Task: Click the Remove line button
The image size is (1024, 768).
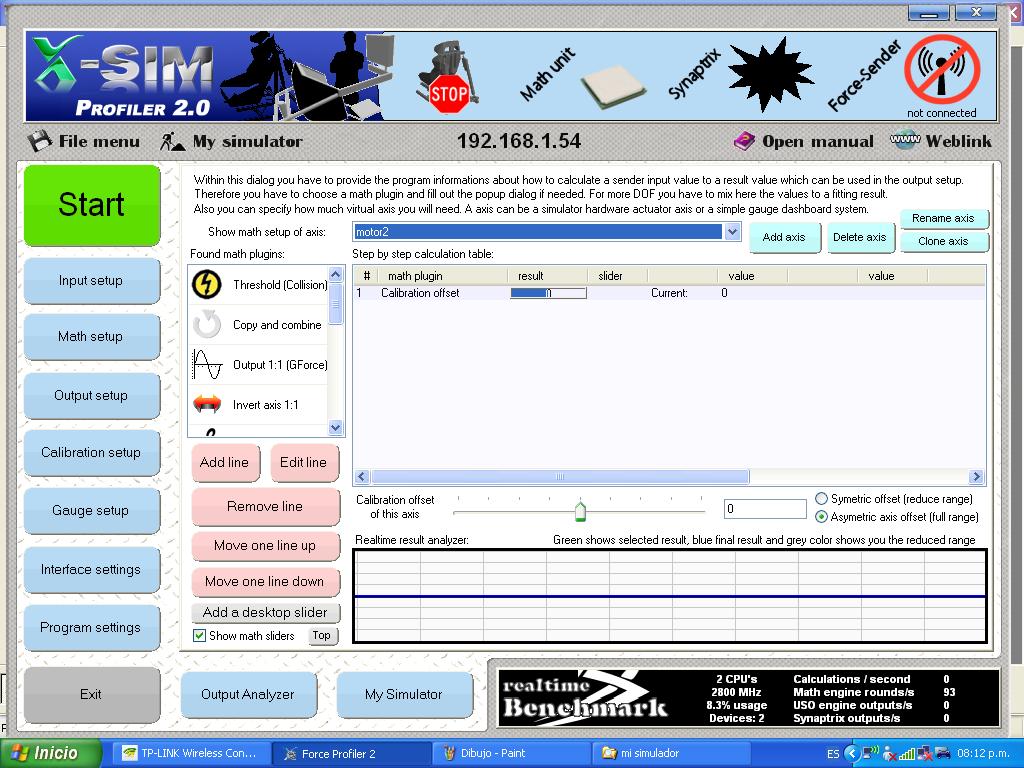Action: (x=266, y=507)
